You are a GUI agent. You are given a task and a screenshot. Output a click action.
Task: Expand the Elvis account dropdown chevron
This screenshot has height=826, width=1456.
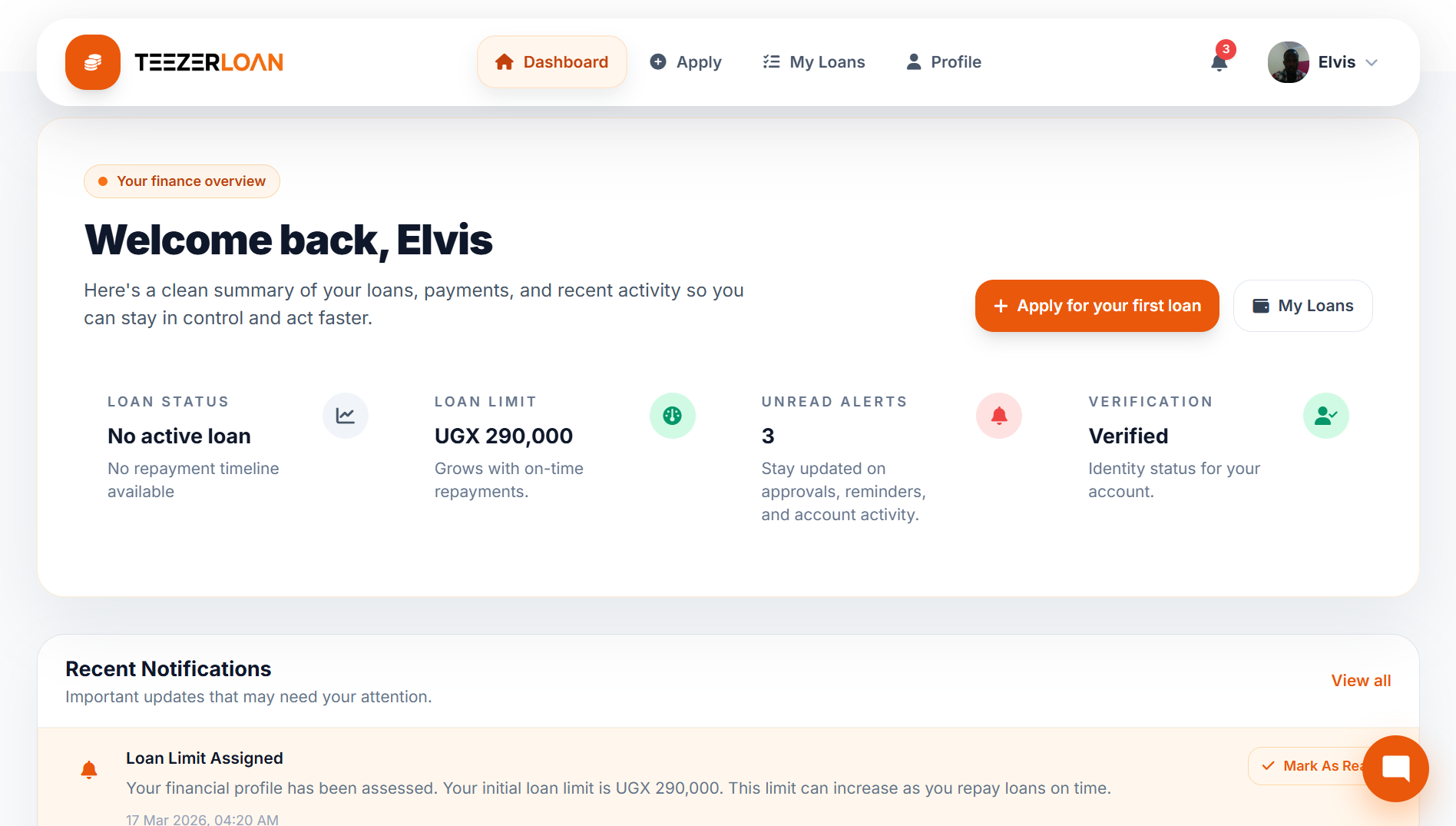tap(1372, 62)
